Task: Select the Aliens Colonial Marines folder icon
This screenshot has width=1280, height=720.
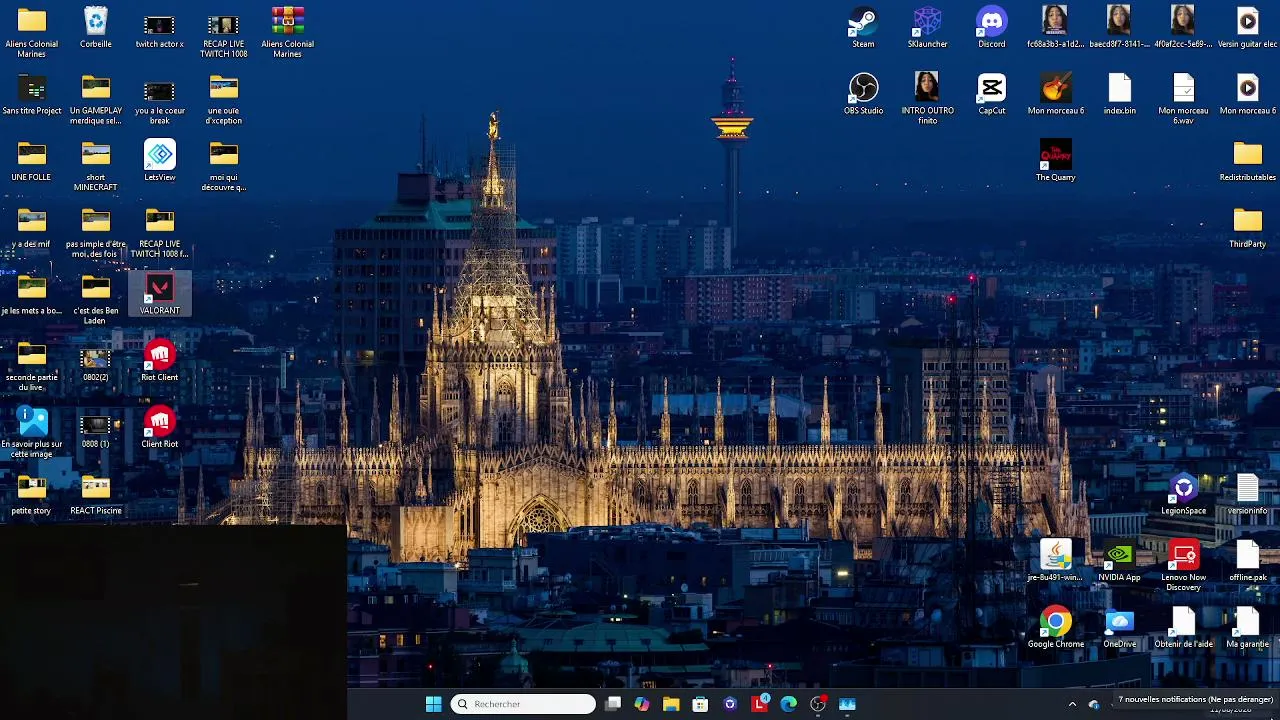Action: tap(32, 21)
